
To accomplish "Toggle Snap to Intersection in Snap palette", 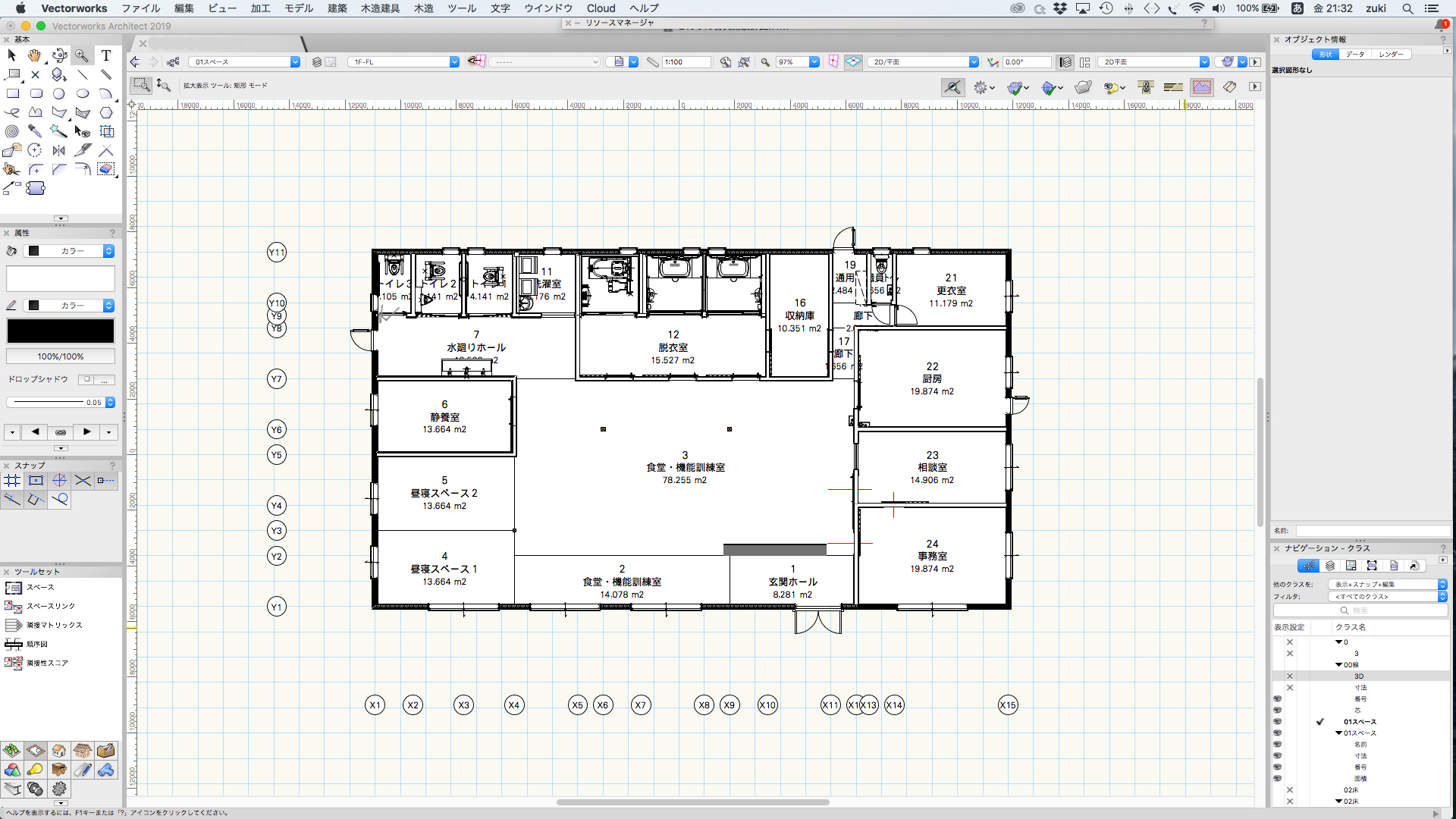I will (x=83, y=480).
